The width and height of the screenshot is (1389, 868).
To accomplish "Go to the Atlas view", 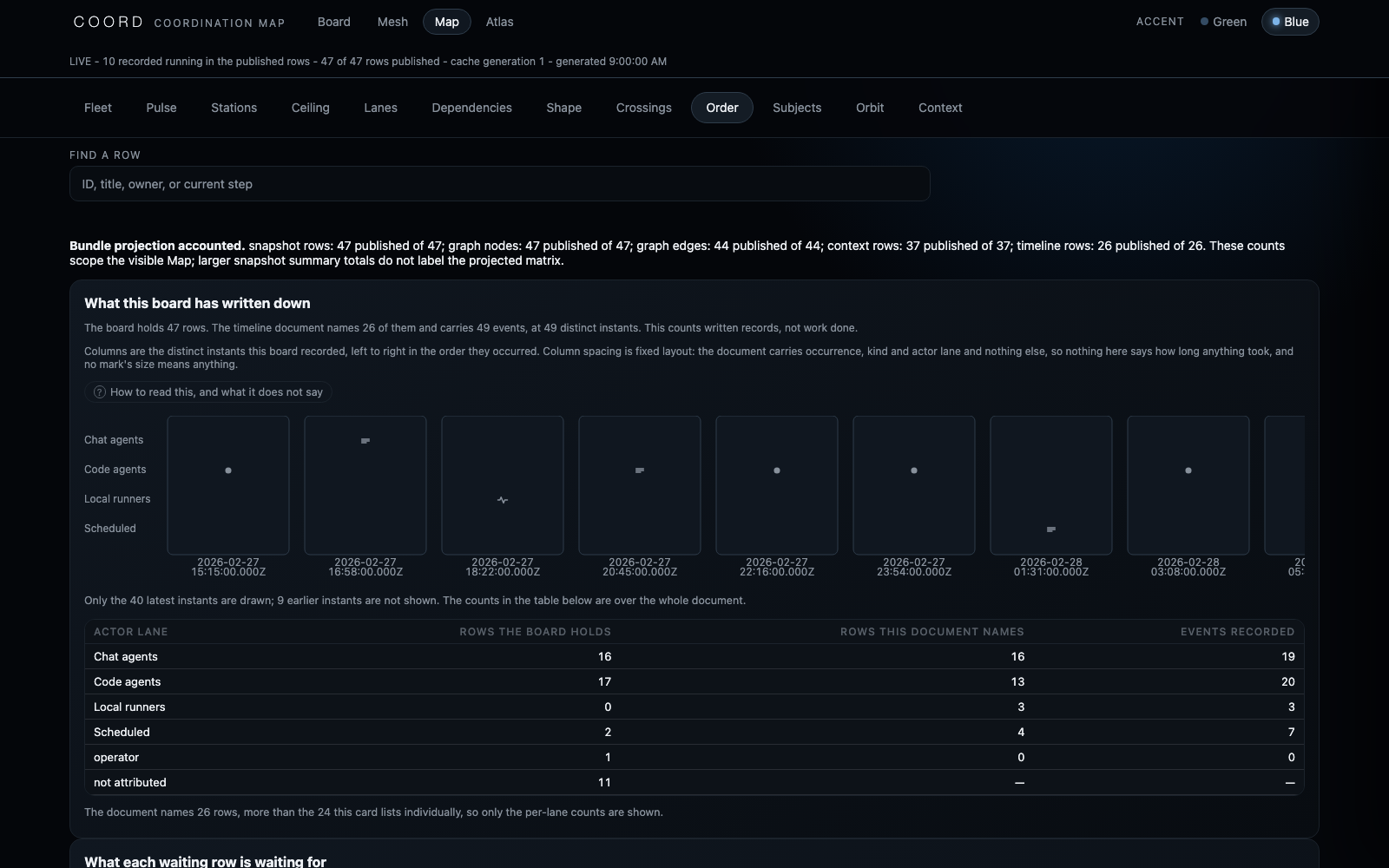I will click(x=499, y=22).
